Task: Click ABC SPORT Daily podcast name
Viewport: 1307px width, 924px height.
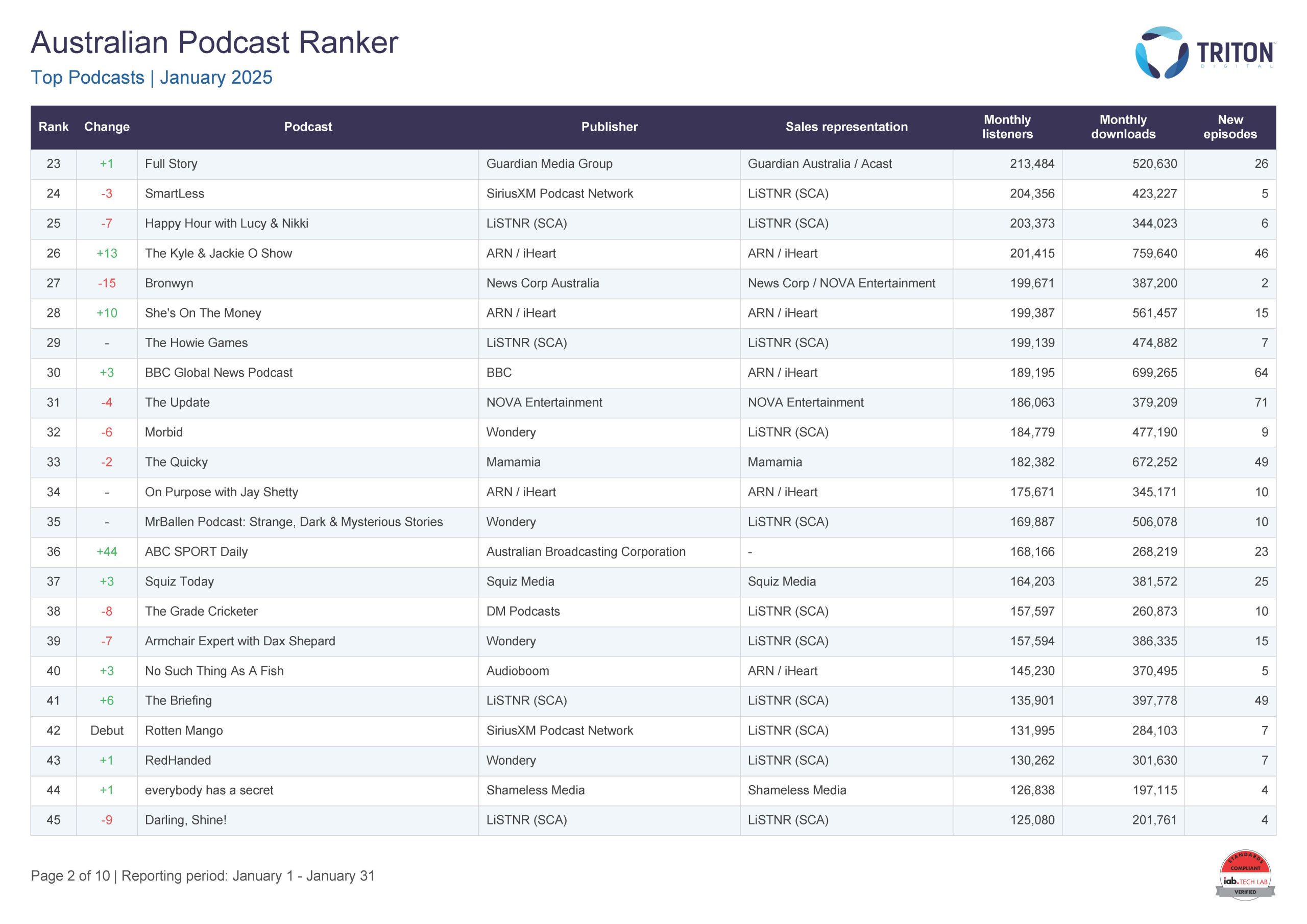Action: [196, 552]
